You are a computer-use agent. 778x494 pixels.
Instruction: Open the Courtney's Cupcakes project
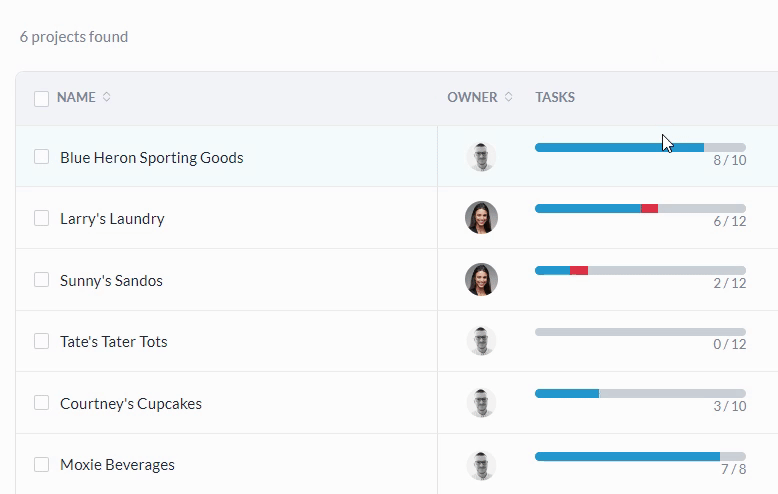click(x=131, y=404)
